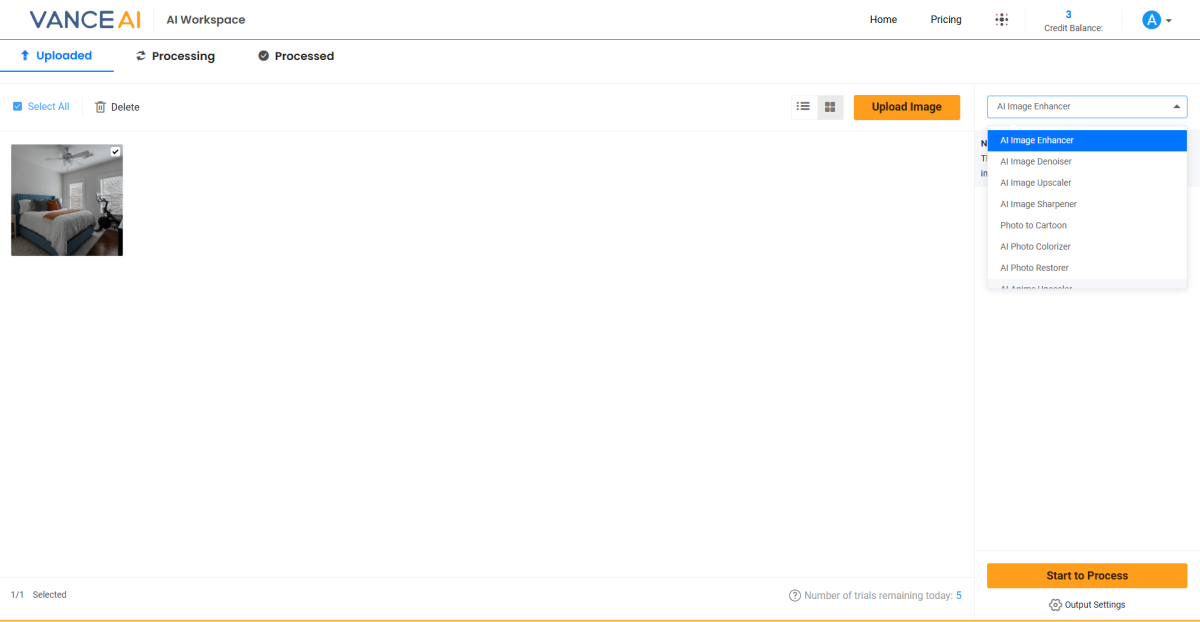This screenshot has height=622, width=1200.
Task: Click the trials remaining help icon
Action: (795, 596)
